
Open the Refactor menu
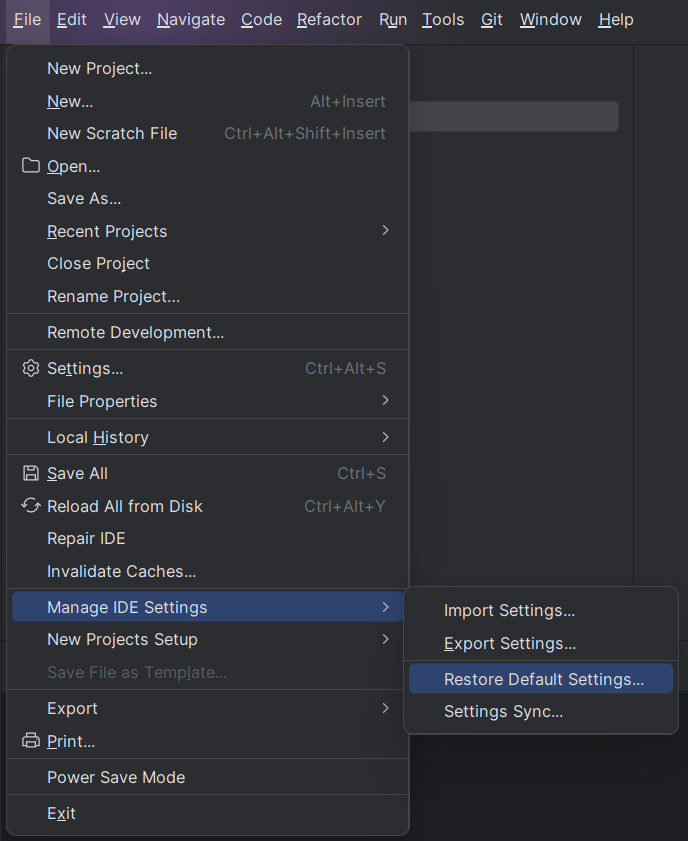click(x=329, y=20)
